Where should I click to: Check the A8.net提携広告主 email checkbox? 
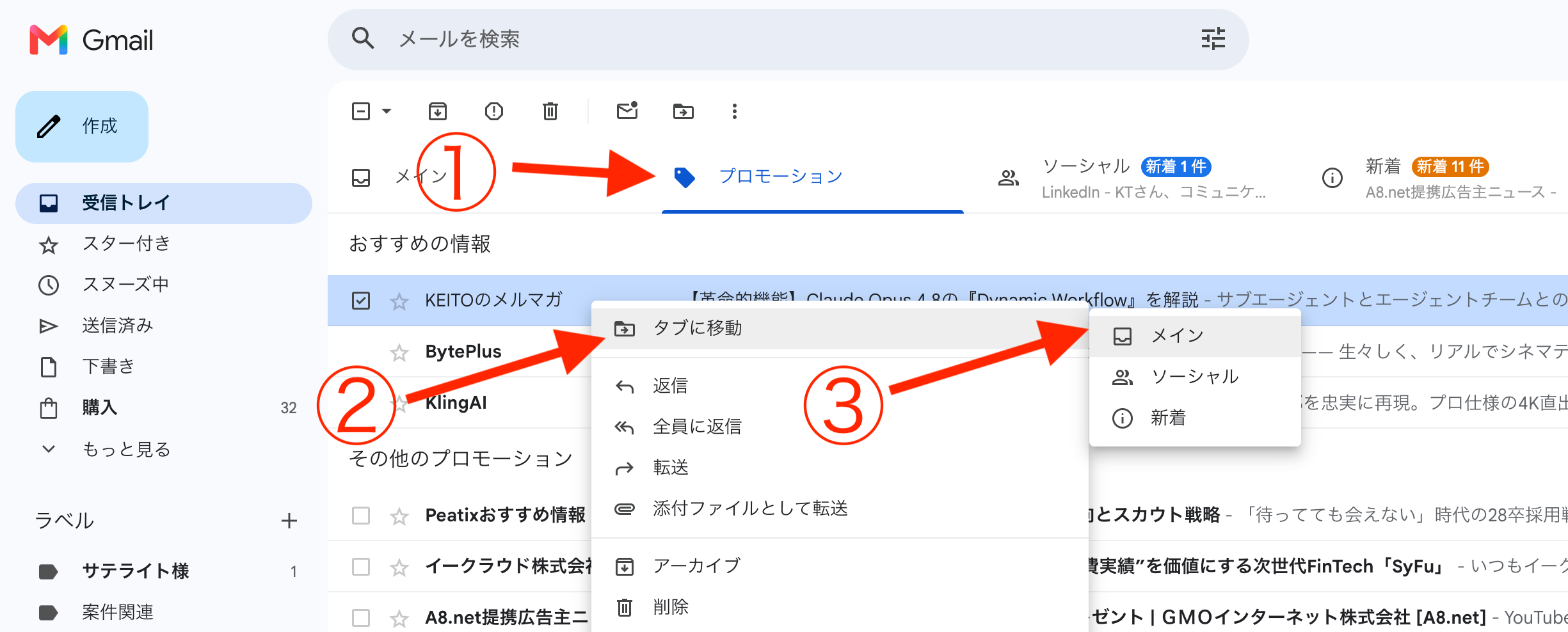(x=361, y=617)
